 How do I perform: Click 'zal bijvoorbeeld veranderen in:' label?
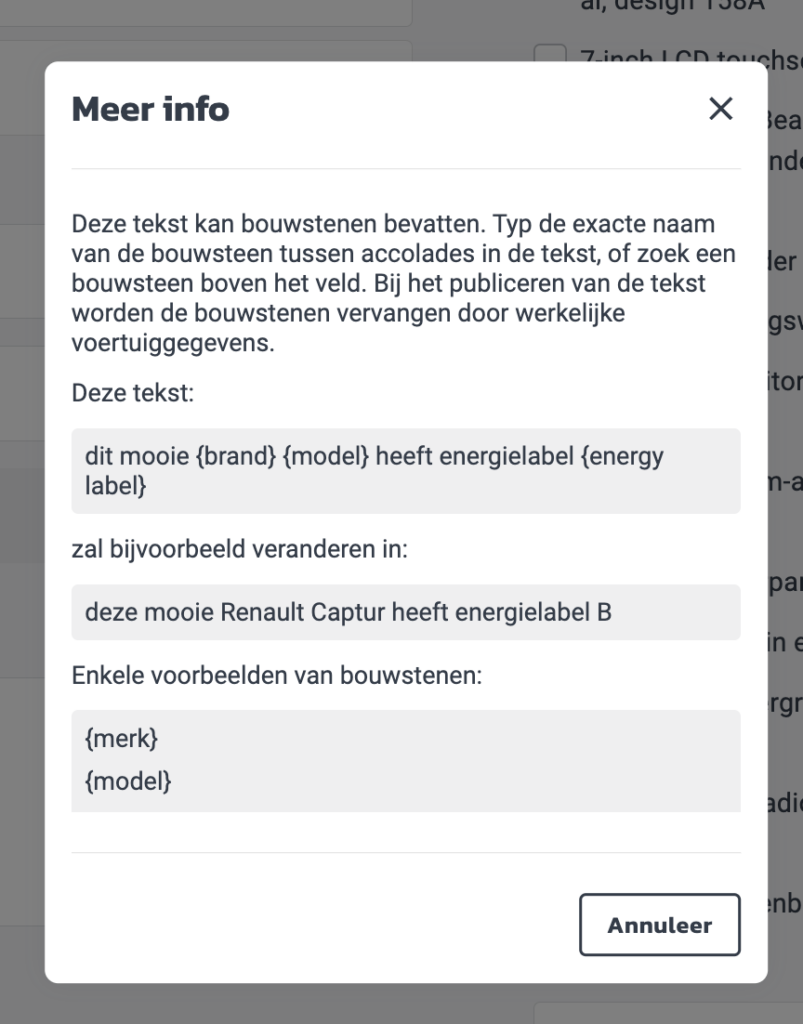[239, 549]
